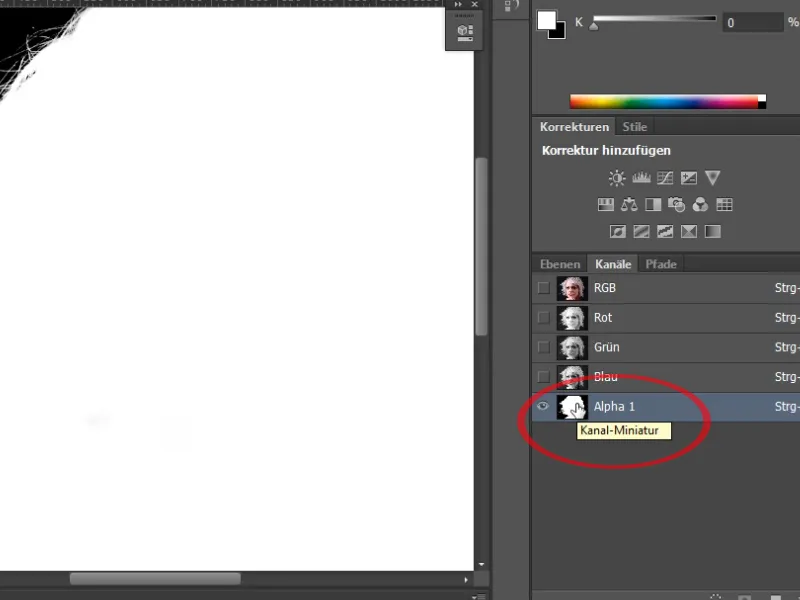
Task: Select the Rot channel name
Action: pyautogui.click(x=603, y=317)
